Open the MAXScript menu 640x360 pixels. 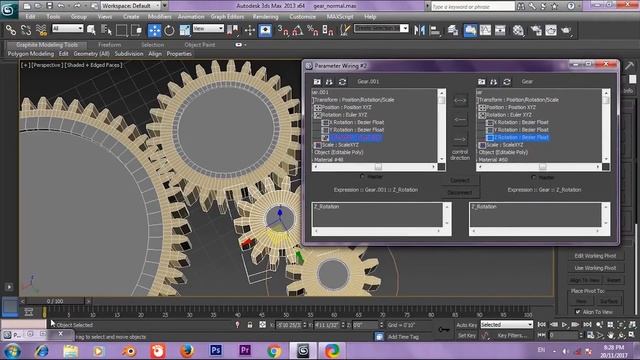tap(340, 17)
